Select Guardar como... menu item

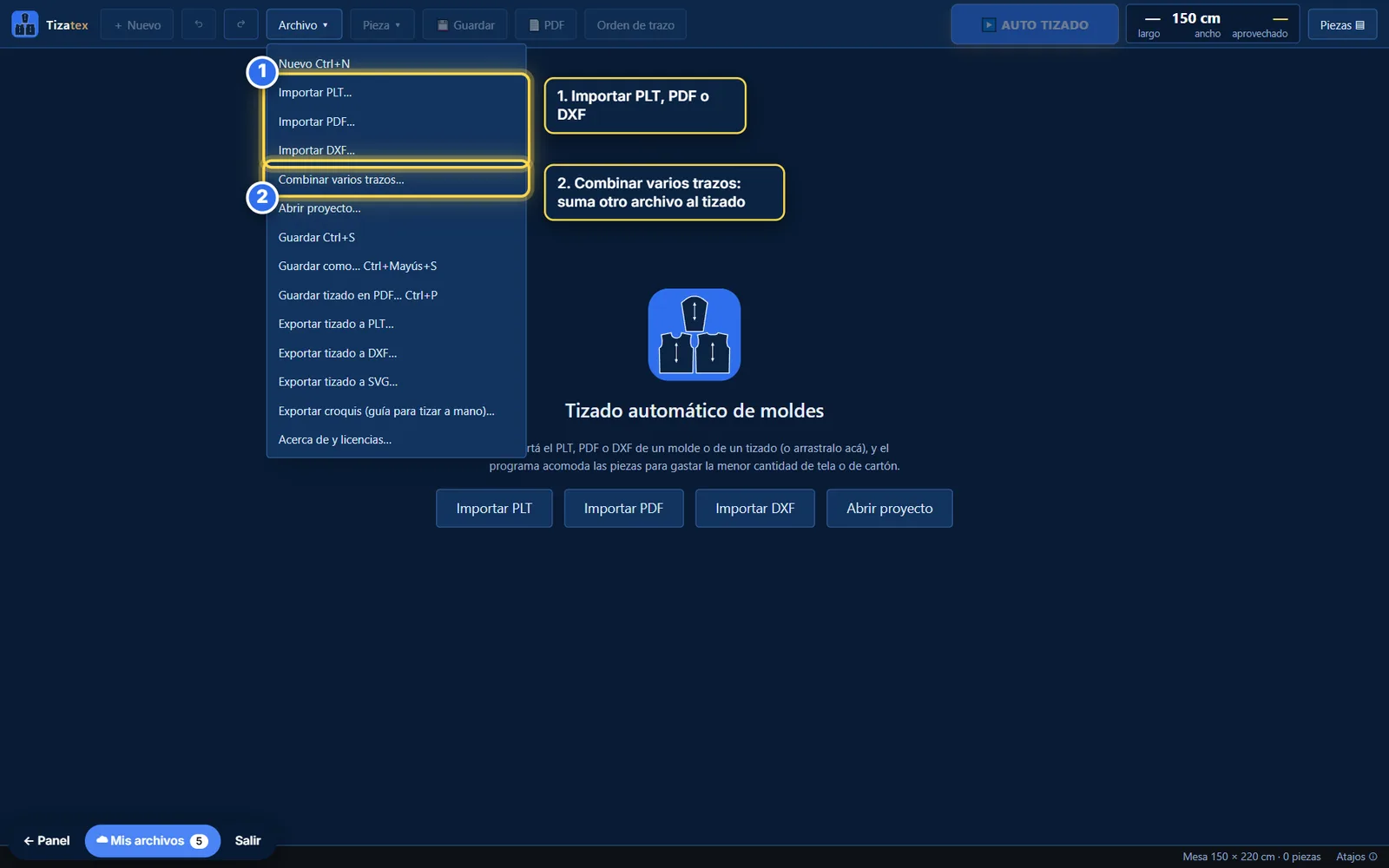[x=396, y=266]
